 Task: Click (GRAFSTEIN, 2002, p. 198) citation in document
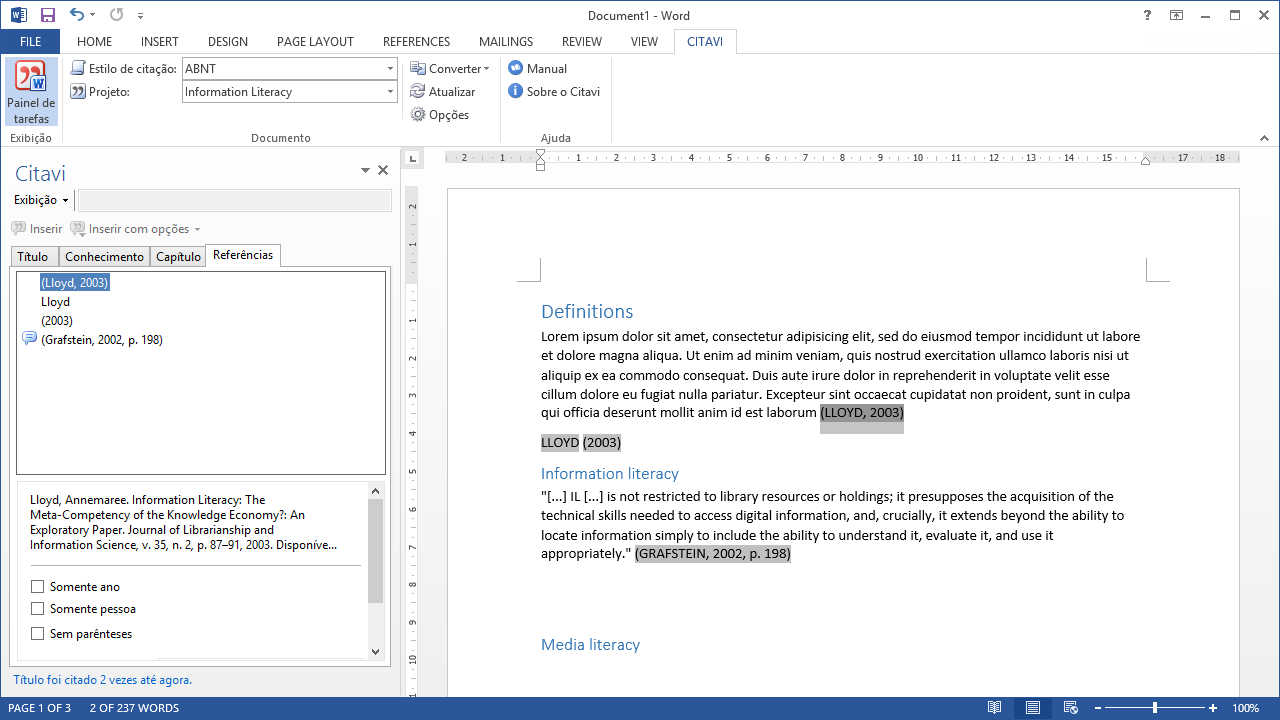pyautogui.click(x=713, y=553)
